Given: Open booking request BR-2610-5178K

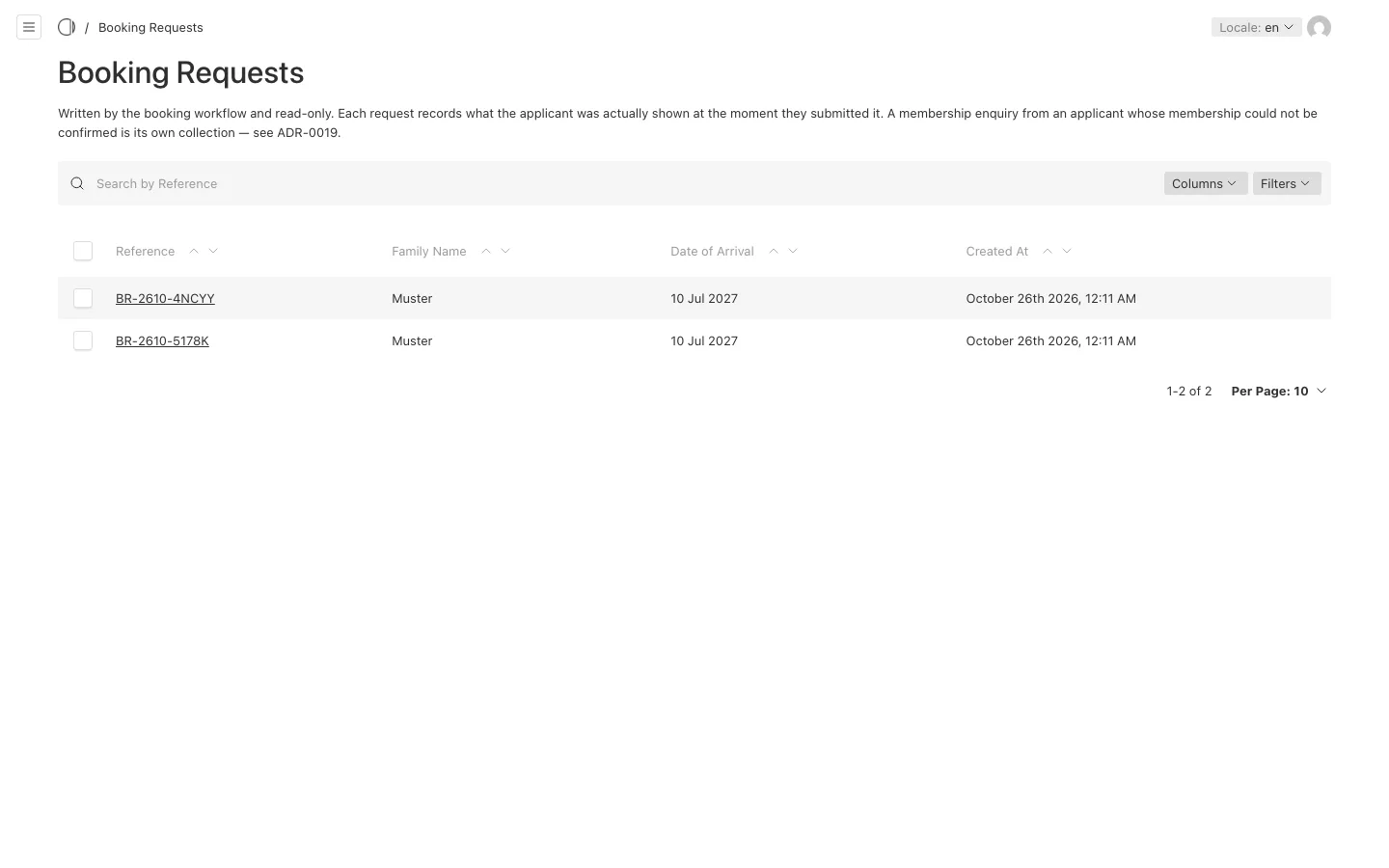Looking at the screenshot, I should click(162, 340).
